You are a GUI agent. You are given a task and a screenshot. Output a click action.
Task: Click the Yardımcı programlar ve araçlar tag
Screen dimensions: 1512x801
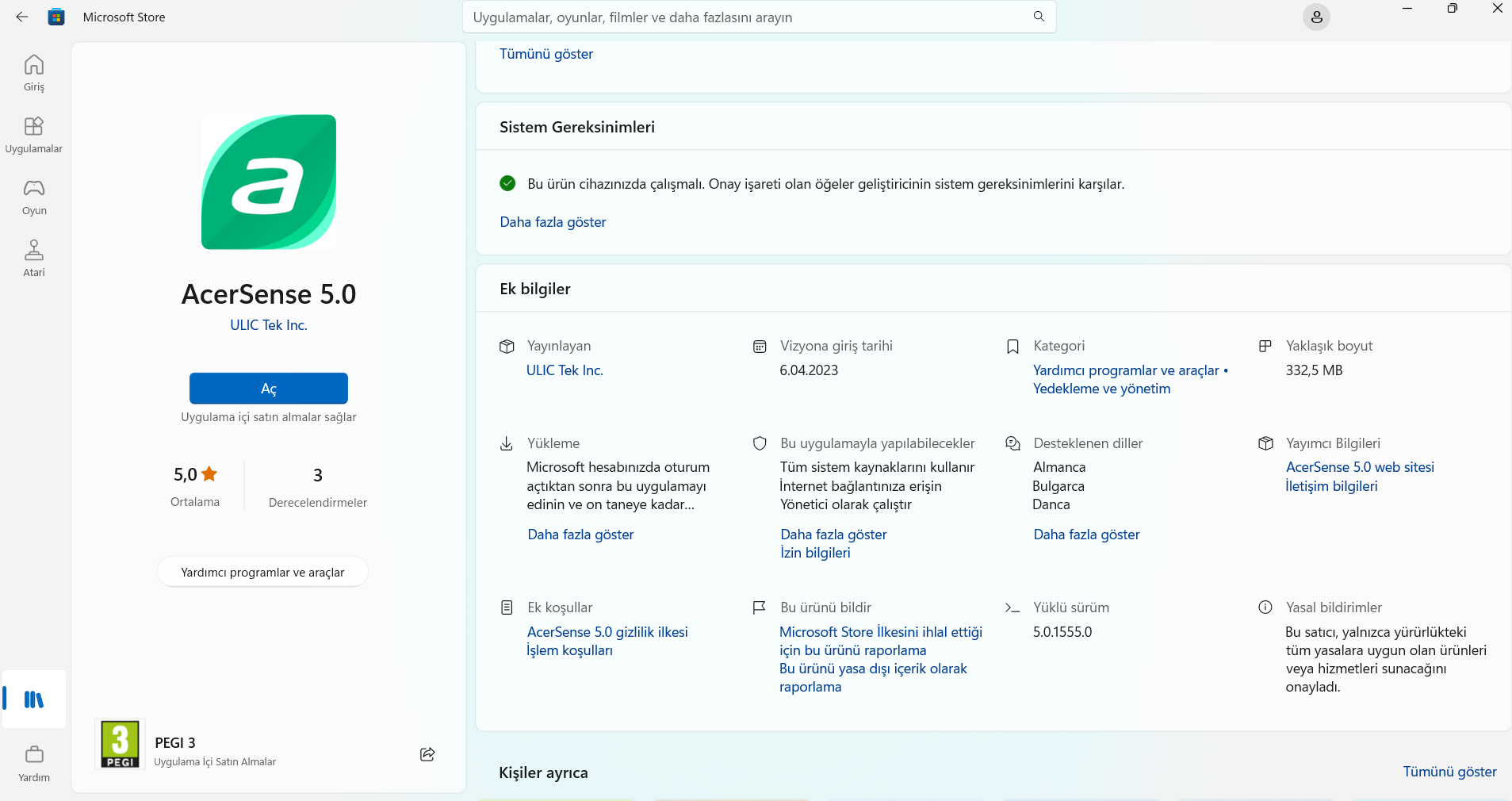[x=262, y=572]
